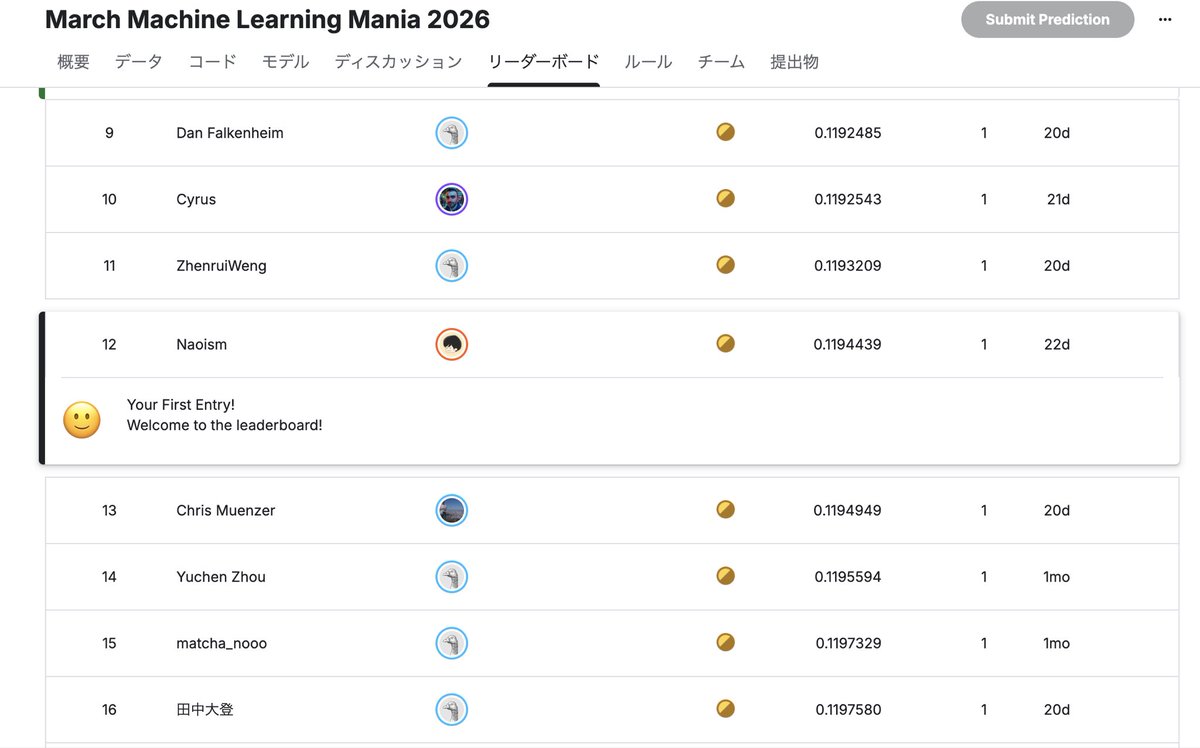The height and width of the screenshot is (748, 1200).
Task: Open Yuchen Zhou's goose avatar
Action: tap(452, 577)
